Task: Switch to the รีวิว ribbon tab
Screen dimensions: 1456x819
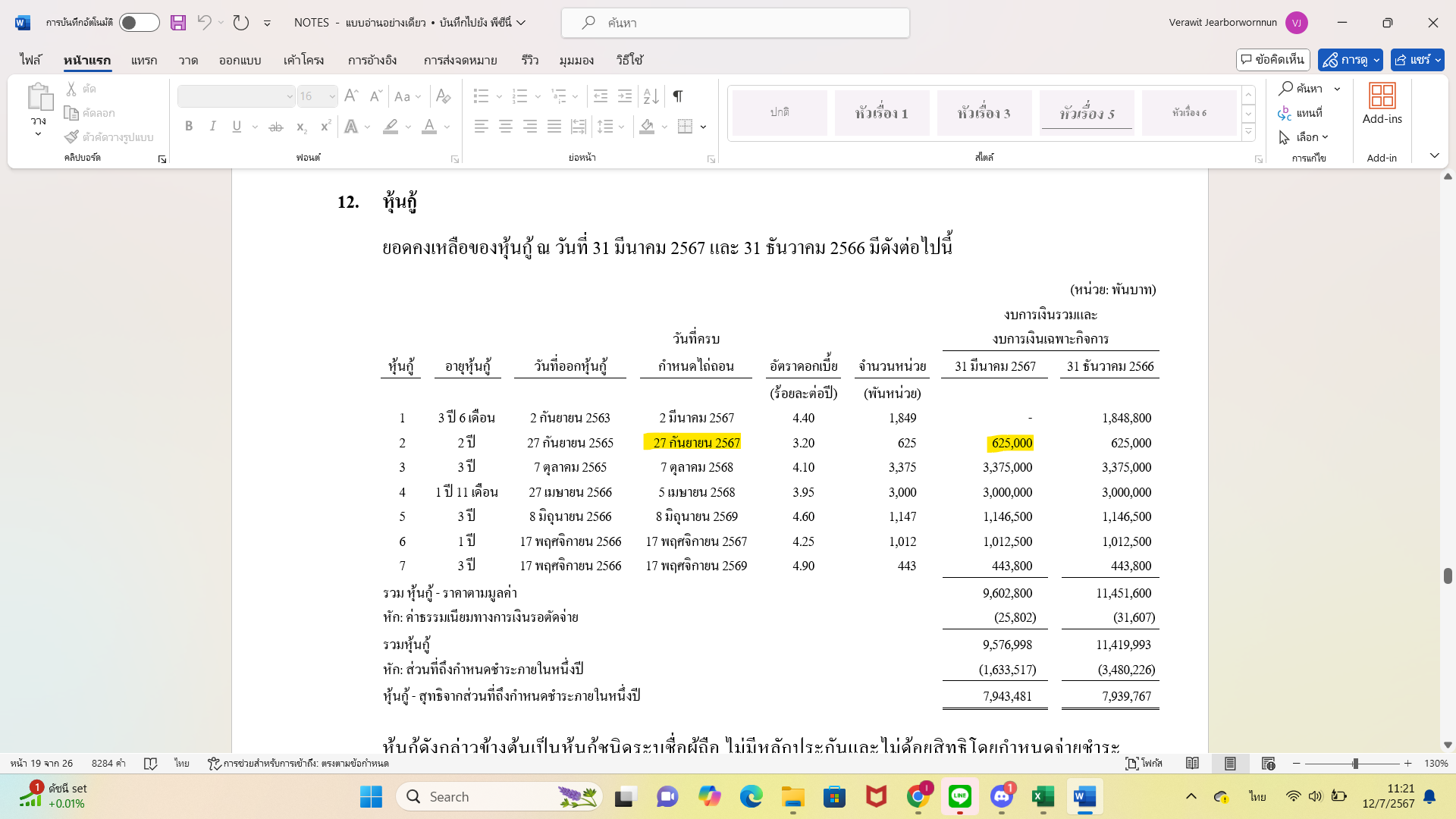Action: (x=529, y=60)
